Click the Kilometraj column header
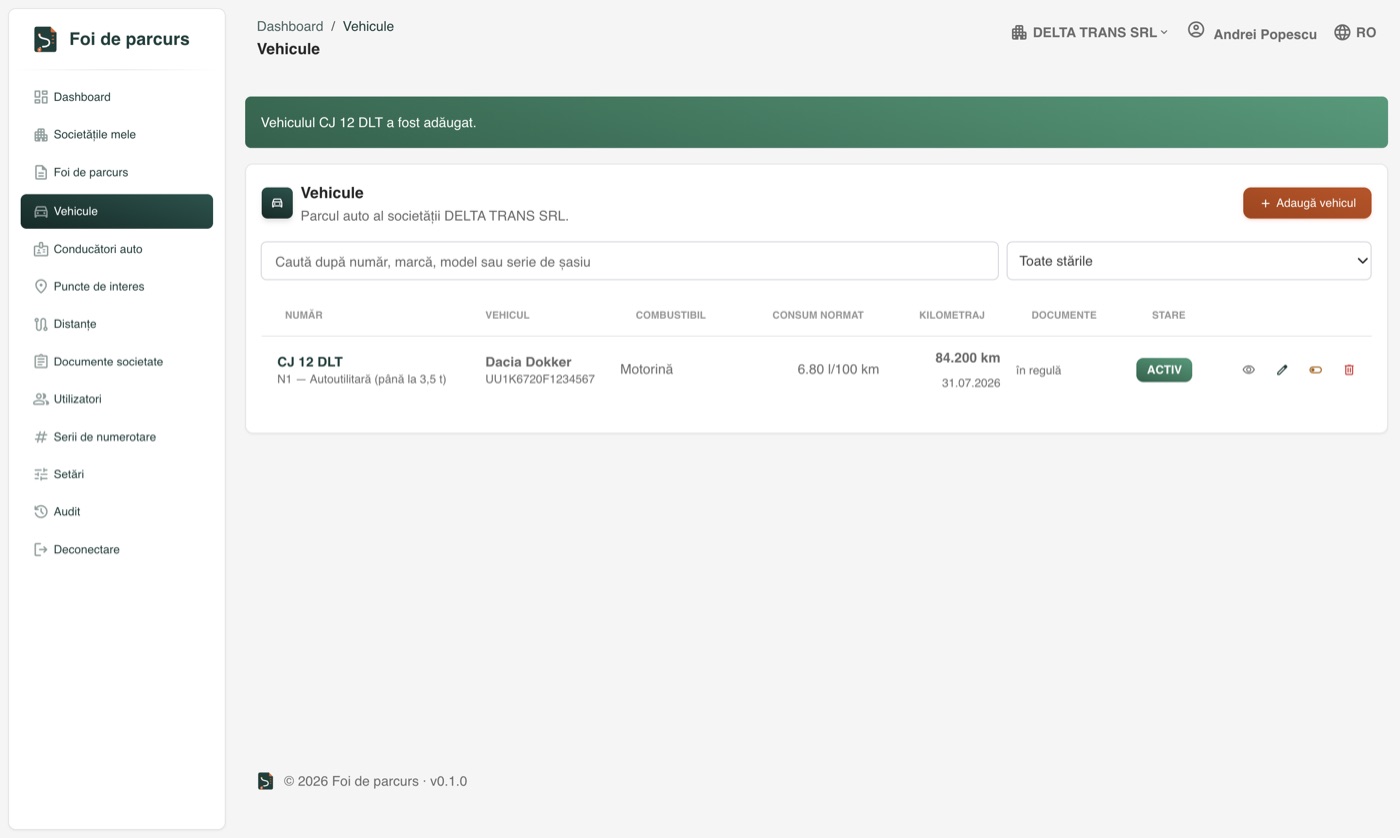 coord(952,315)
